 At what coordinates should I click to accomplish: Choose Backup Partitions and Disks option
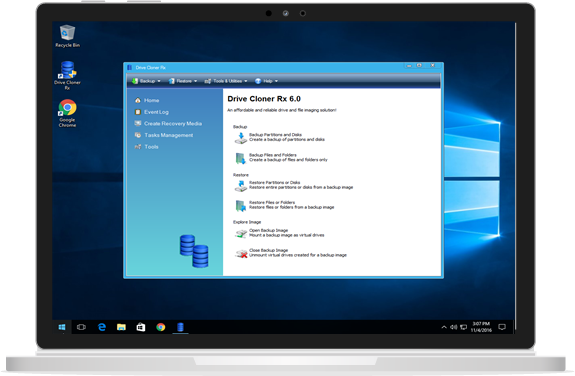coord(280,137)
